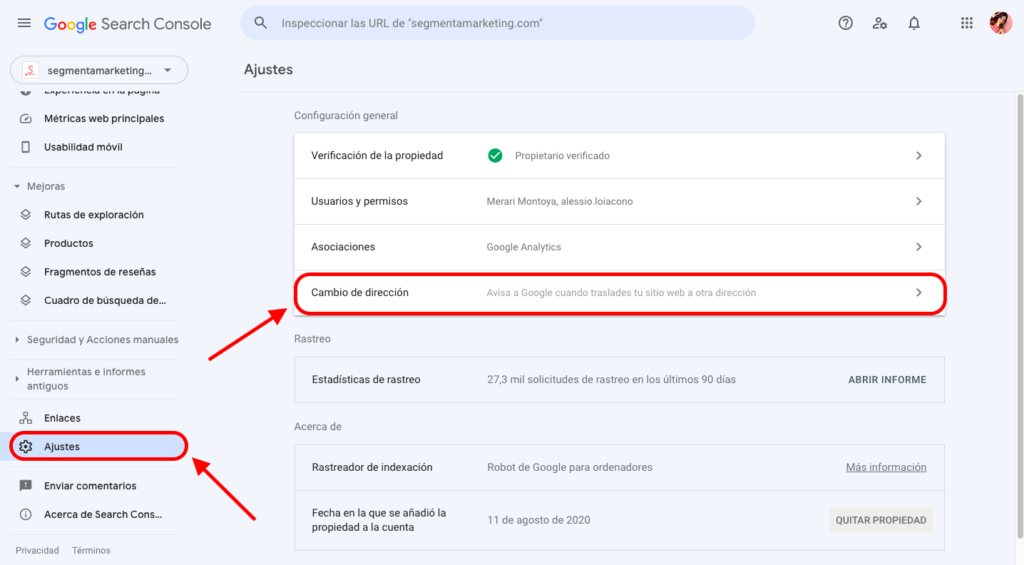Open the Más información link

tap(886, 467)
